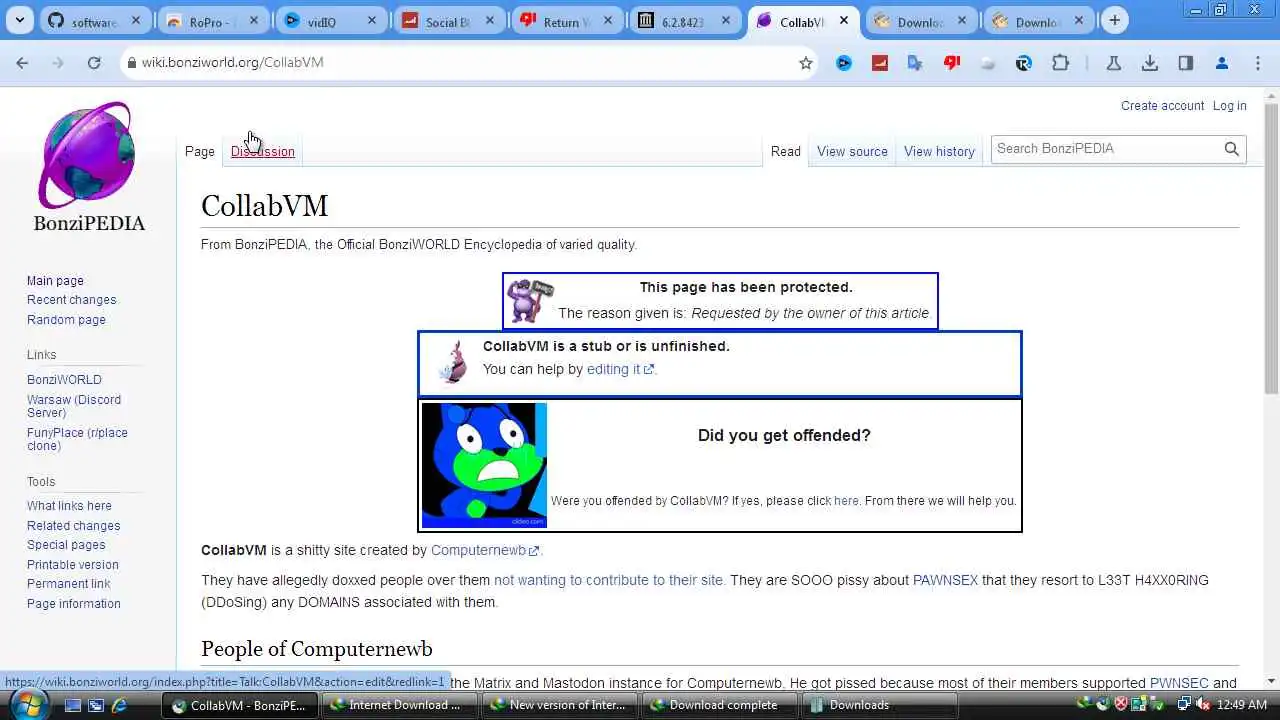This screenshot has width=1280, height=720.
Task: Open the Google Translate extension icon
Action: [x=915, y=63]
